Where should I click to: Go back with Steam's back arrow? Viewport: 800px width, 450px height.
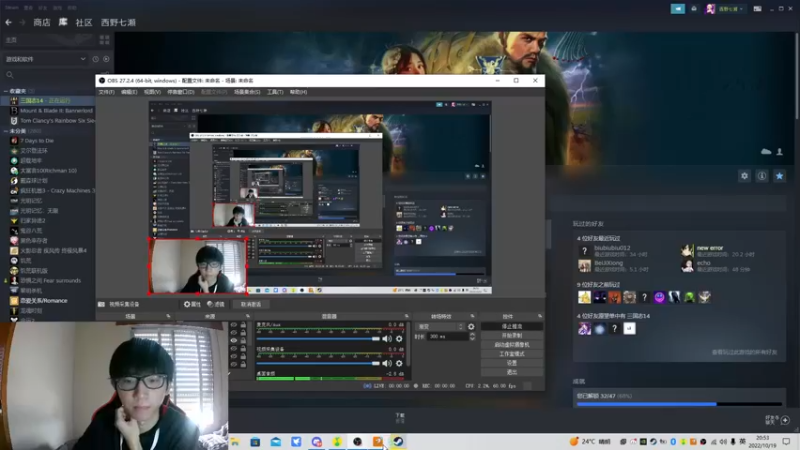point(8,22)
